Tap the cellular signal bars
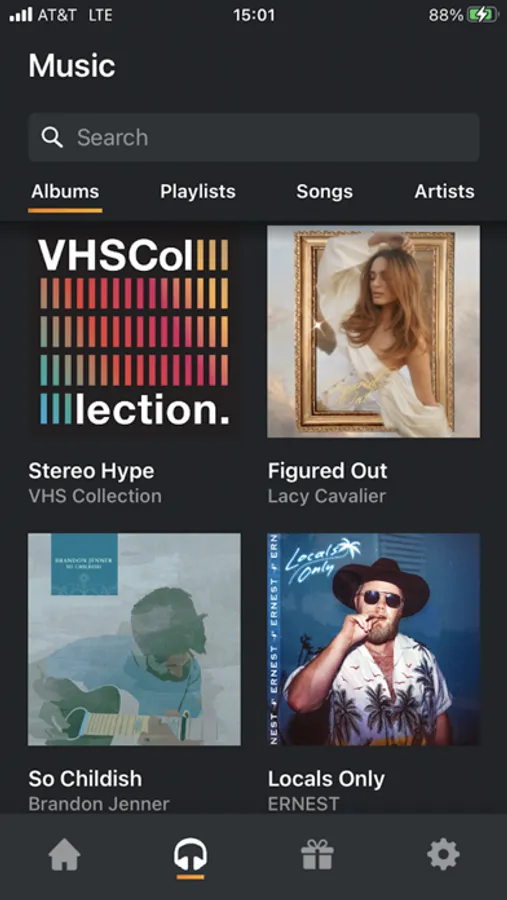 tap(21, 15)
